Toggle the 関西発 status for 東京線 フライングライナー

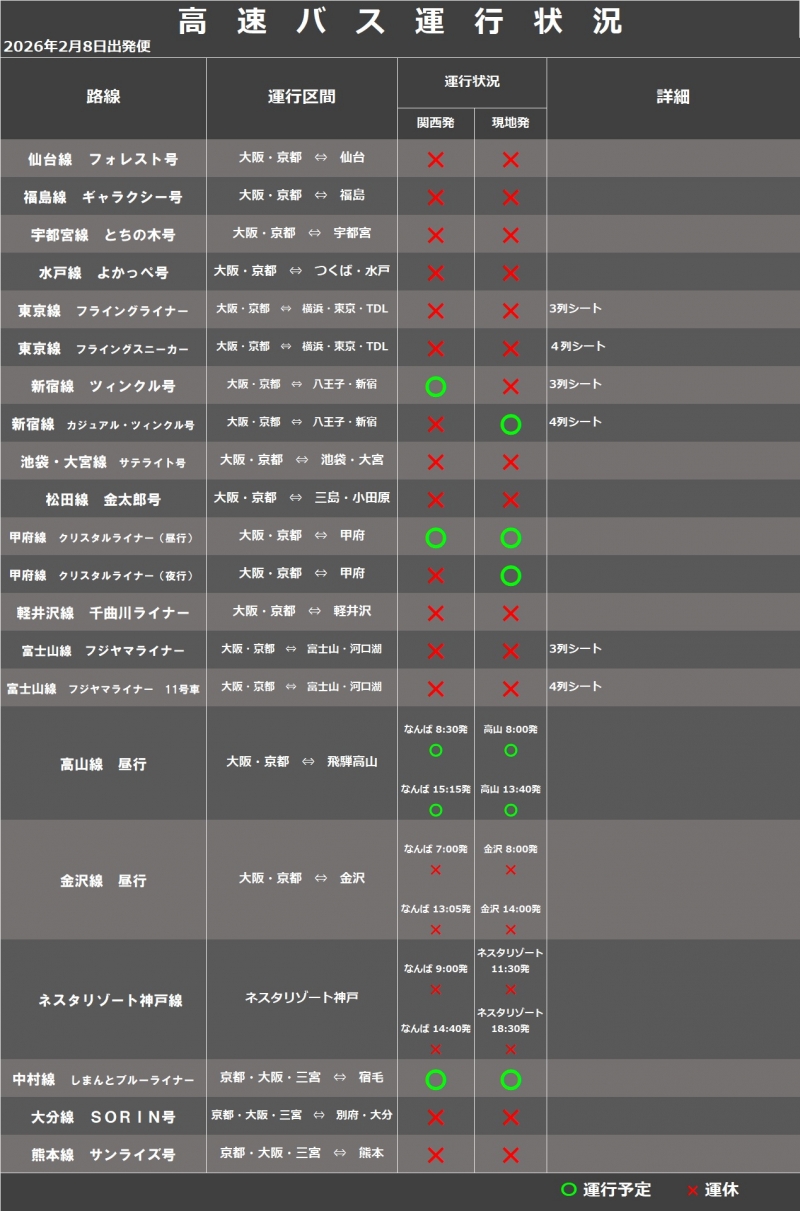coord(434,308)
